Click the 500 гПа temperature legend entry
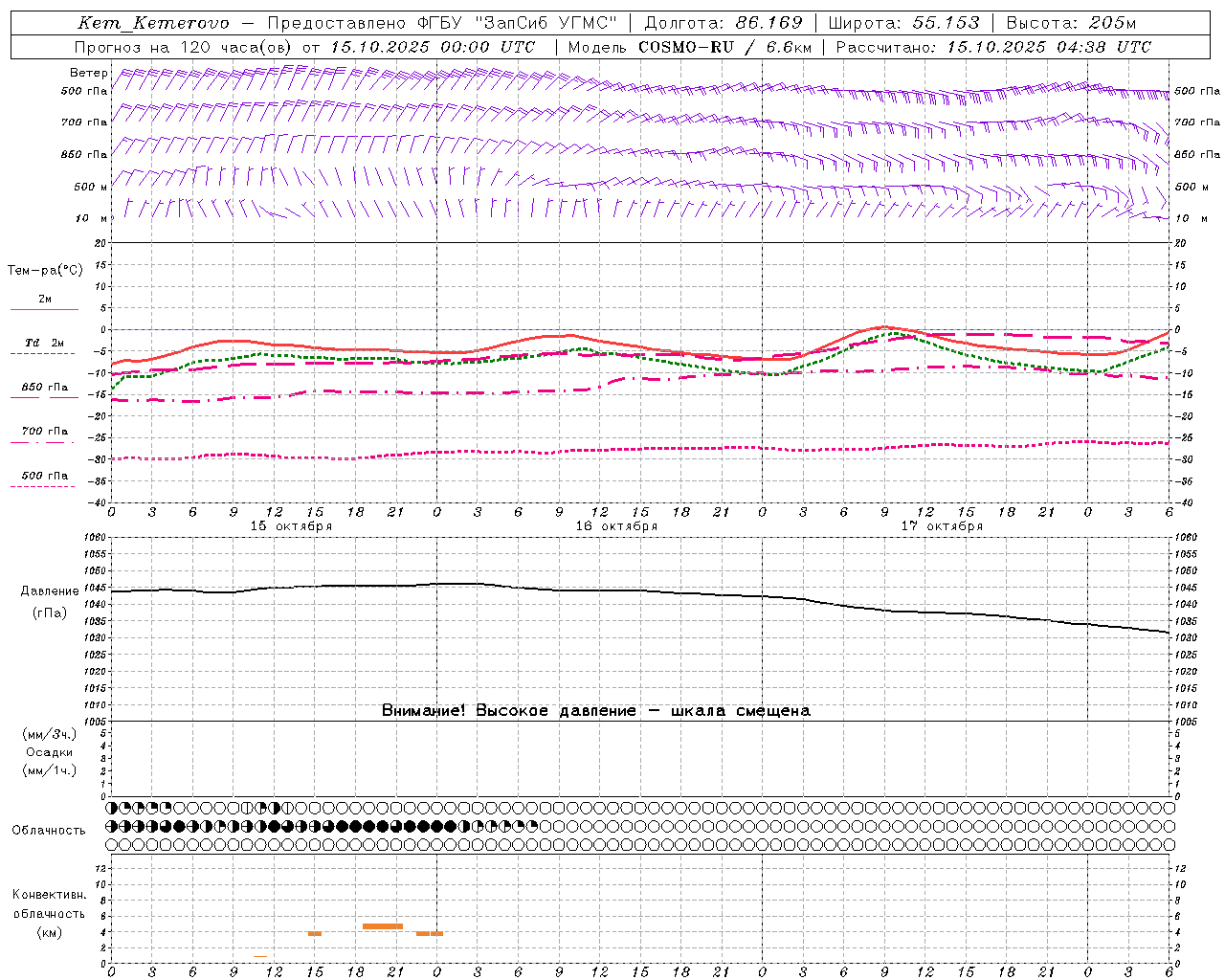The width and height of the screenshot is (1225, 980). [45, 476]
